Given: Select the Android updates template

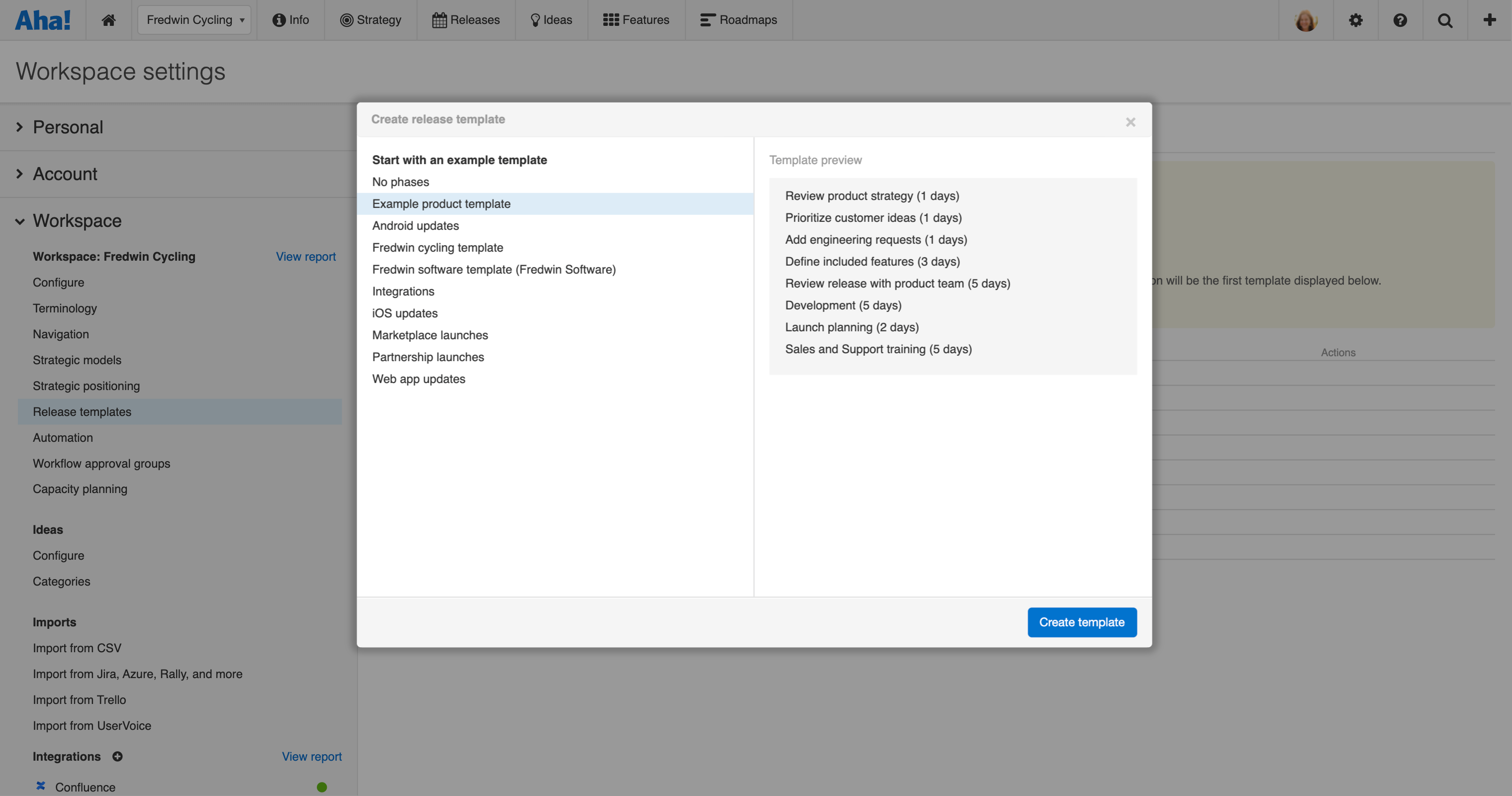Looking at the screenshot, I should coord(416,225).
